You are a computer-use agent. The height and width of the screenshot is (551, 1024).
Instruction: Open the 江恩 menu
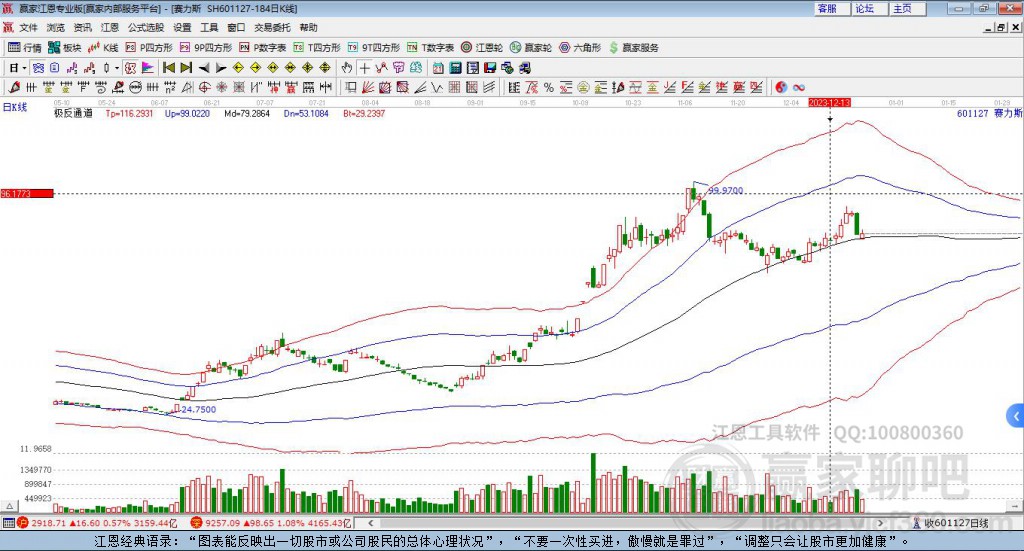110,27
